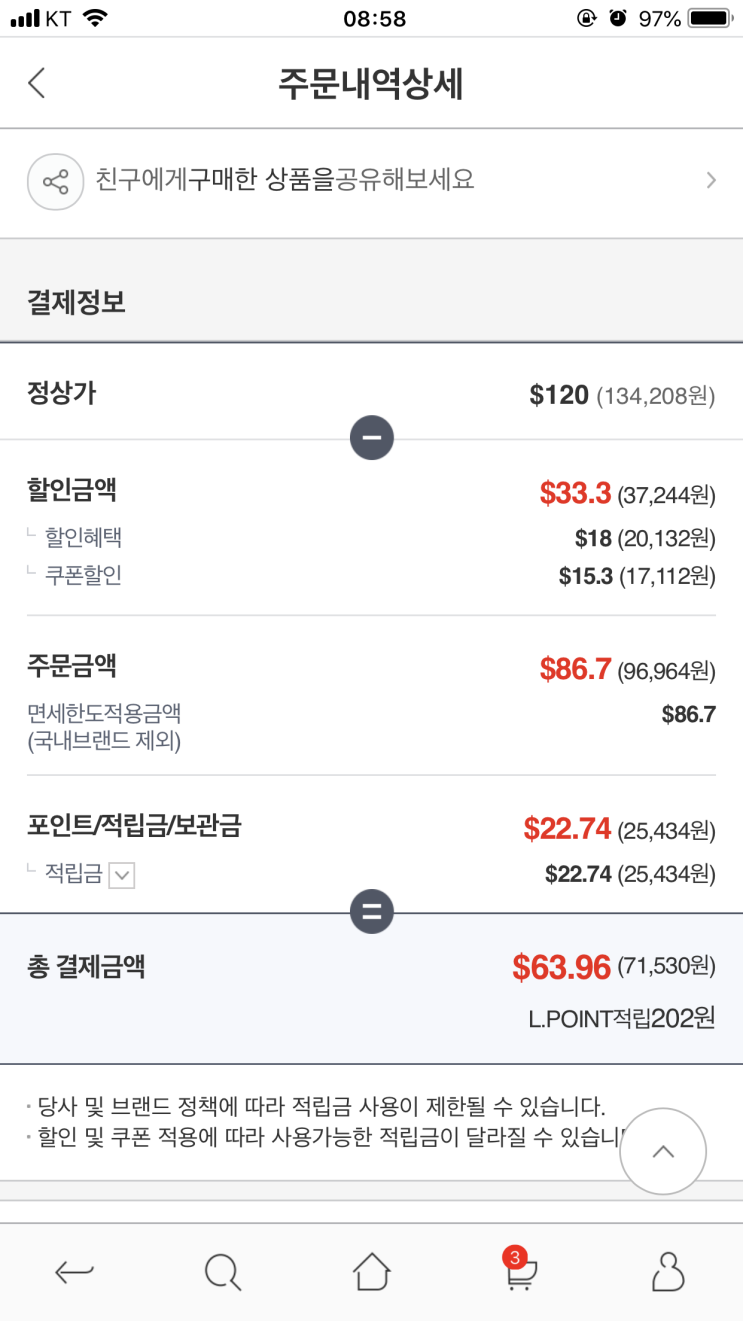The image size is (743, 1321).
Task: Open my account profile icon
Action: (667, 1272)
